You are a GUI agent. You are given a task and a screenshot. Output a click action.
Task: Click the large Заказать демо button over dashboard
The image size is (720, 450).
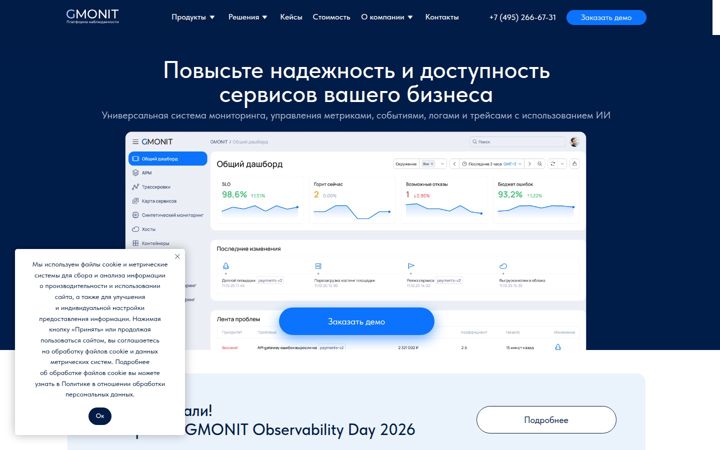pyautogui.click(x=356, y=321)
